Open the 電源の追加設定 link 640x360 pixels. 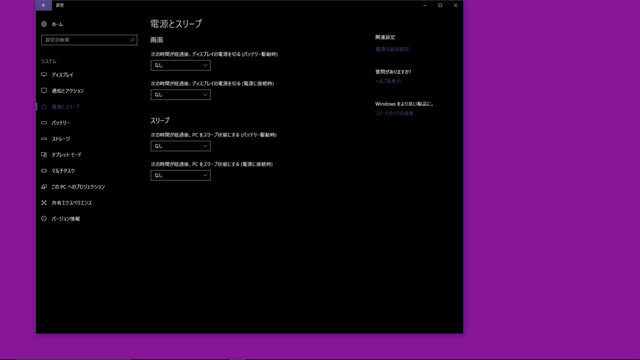(x=392, y=49)
